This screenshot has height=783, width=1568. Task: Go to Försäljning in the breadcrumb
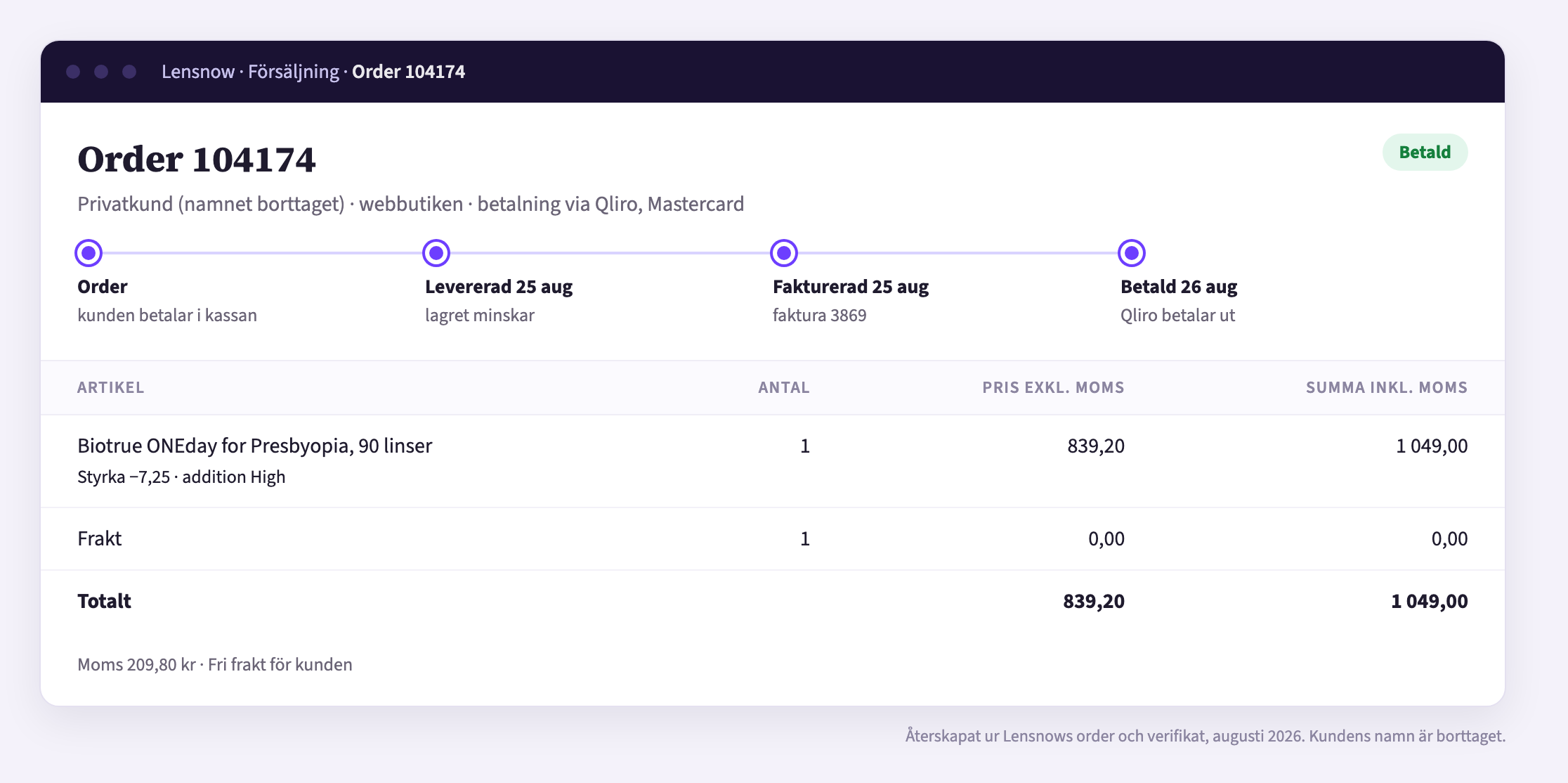coord(294,72)
